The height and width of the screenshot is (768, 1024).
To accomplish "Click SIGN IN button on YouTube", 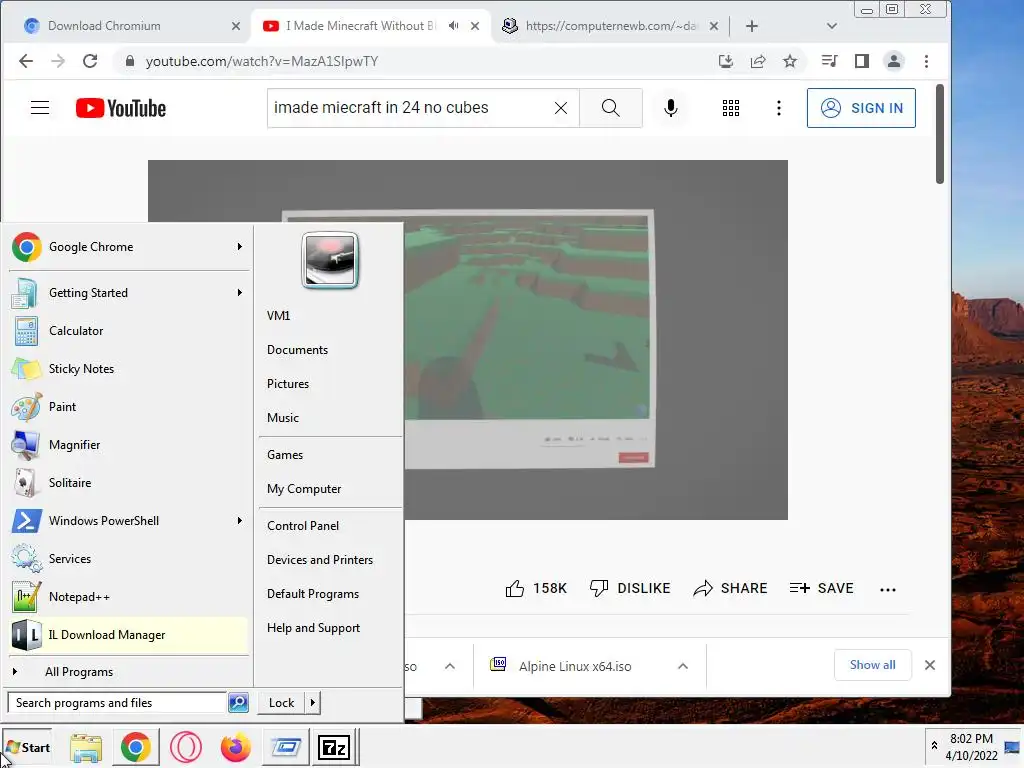I will 861,108.
